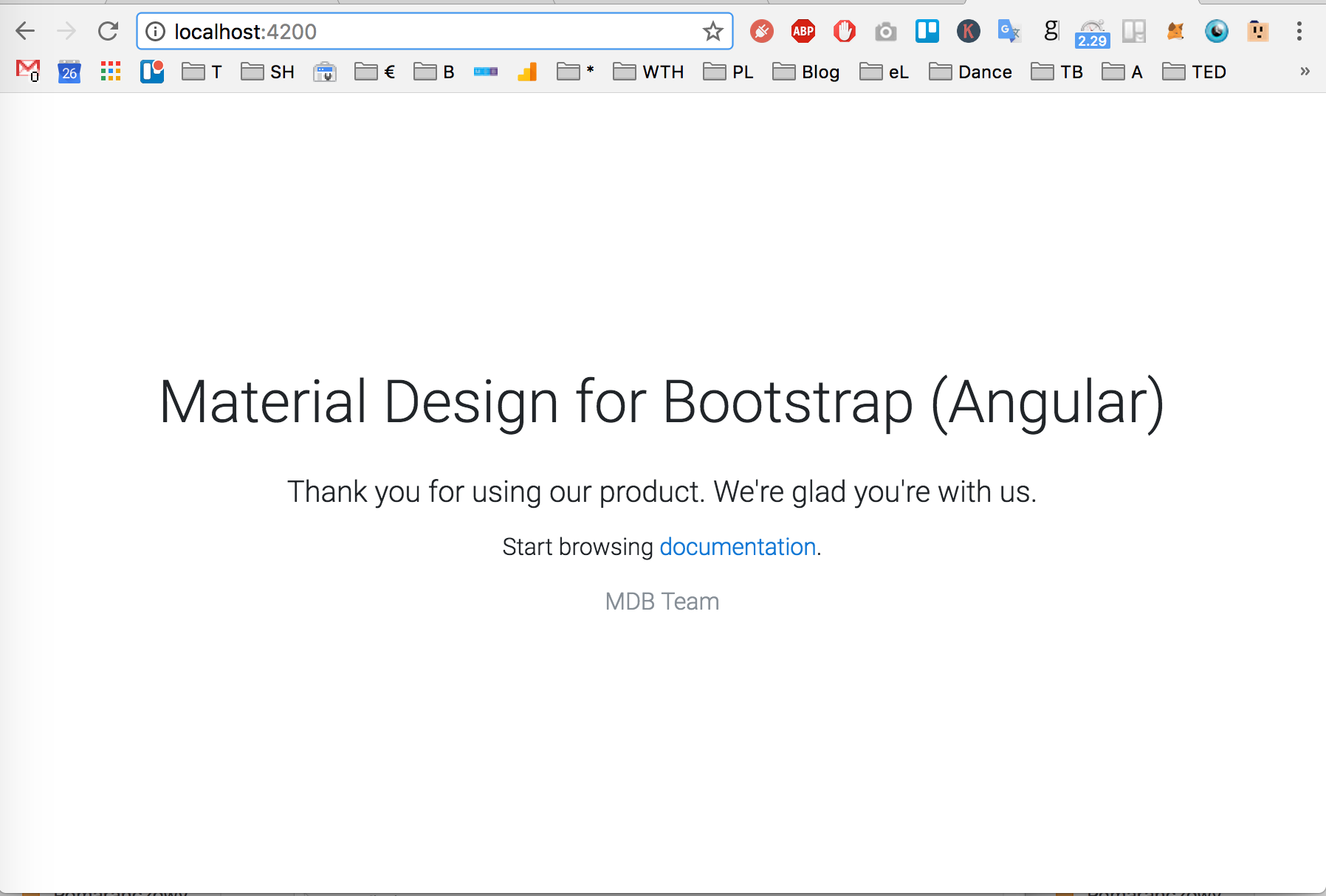Viewport: 1326px width, 896px height.
Task: Open the AdBlock Plus (ABP) extension
Action: pyautogui.click(x=803, y=31)
